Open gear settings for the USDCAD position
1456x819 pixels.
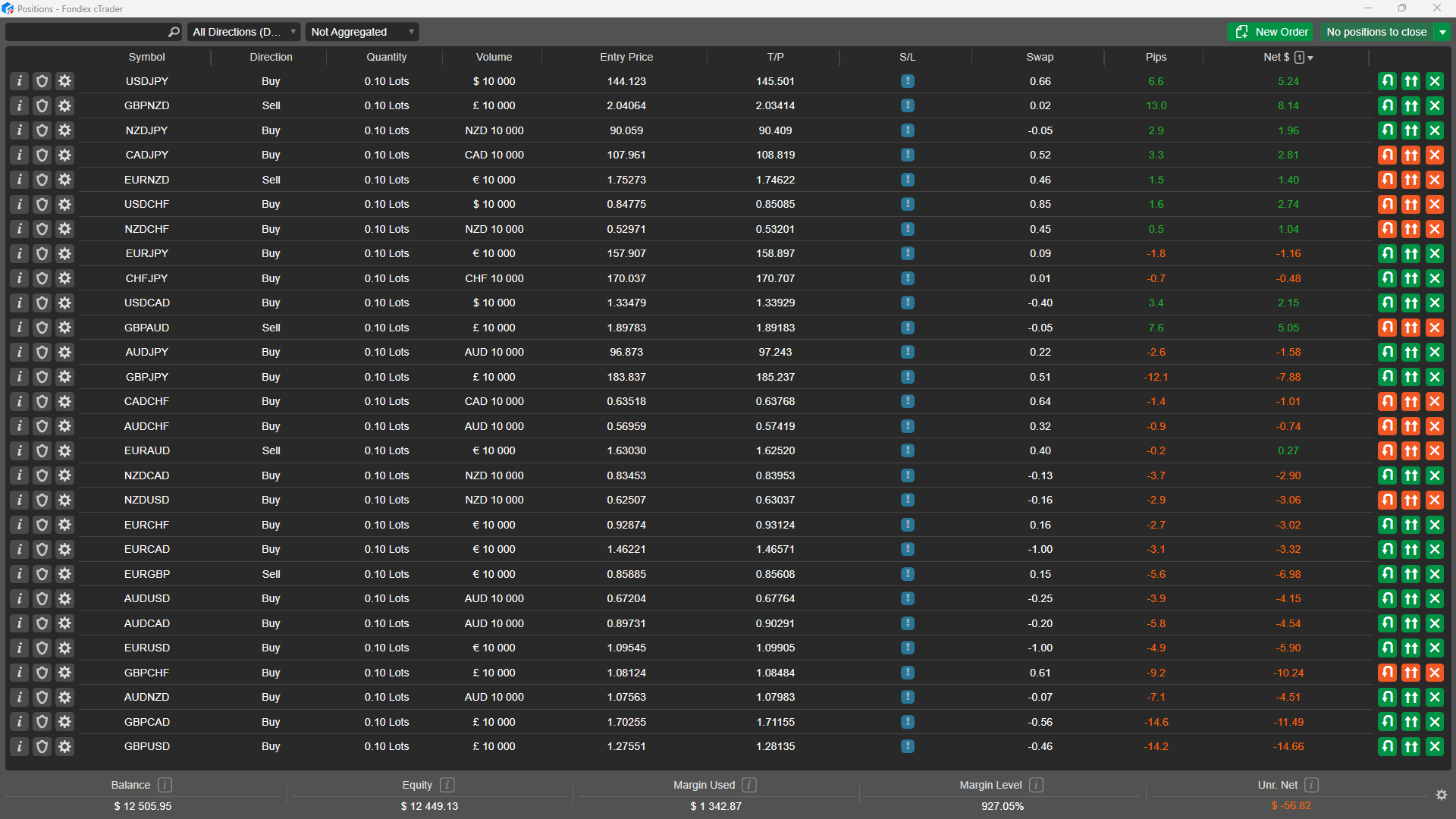65,303
